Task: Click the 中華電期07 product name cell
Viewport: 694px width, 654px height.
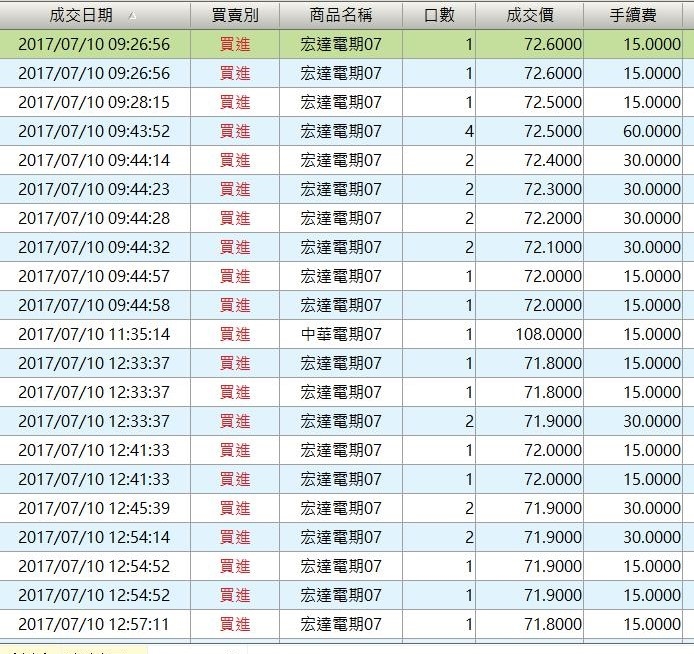Action: pyautogui.click(x=341, y=334)
